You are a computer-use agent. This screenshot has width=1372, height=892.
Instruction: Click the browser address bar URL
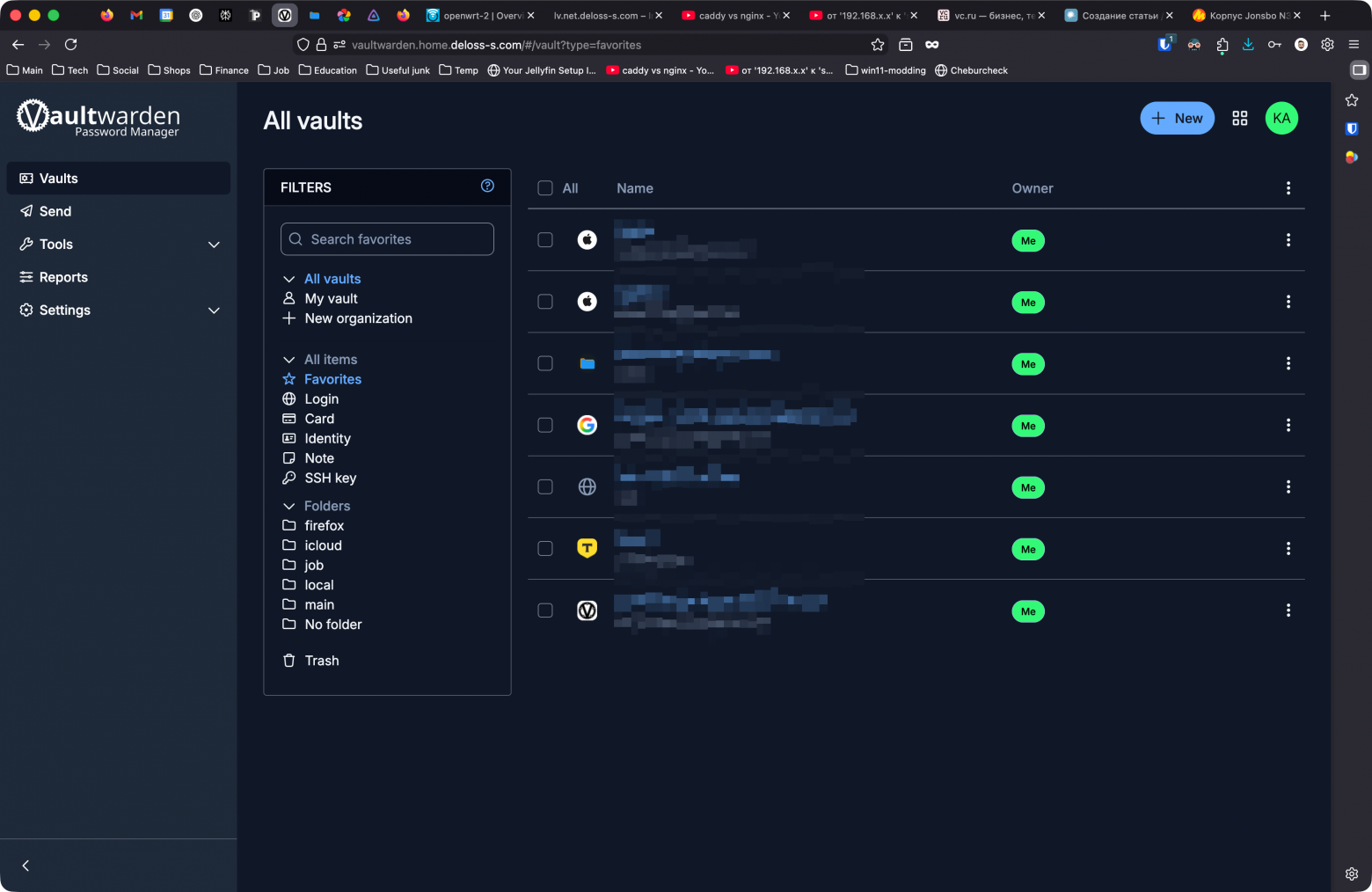pos(496,45)
